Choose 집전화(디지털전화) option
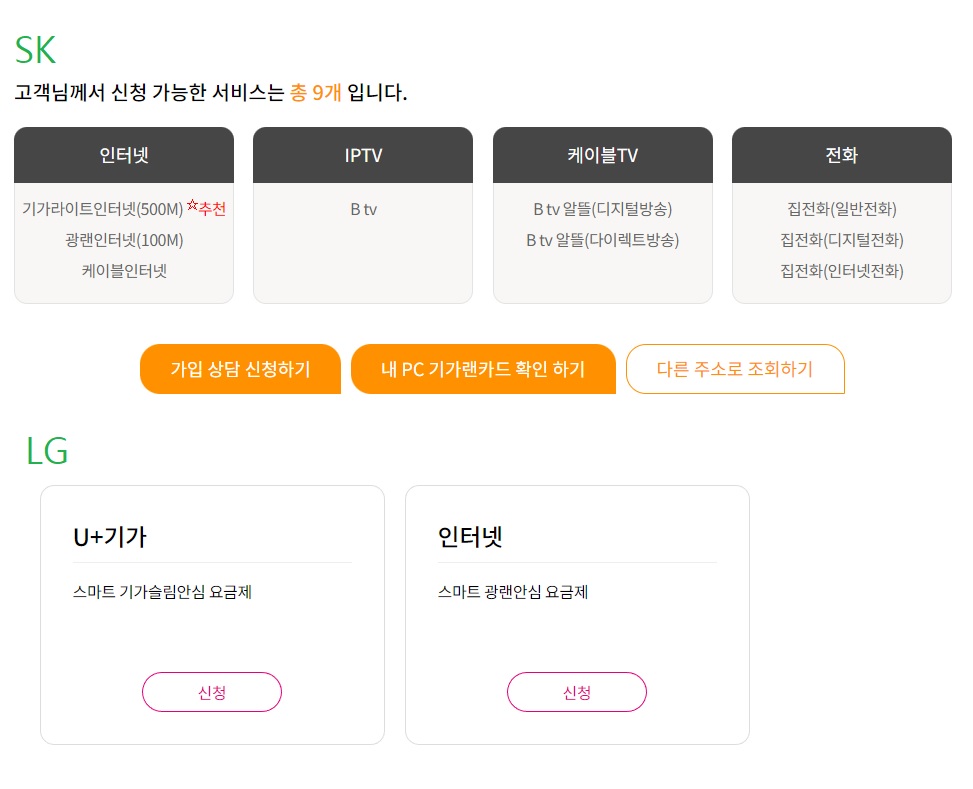The height and width of the screenshot is (789, 973). pos(842,240)
